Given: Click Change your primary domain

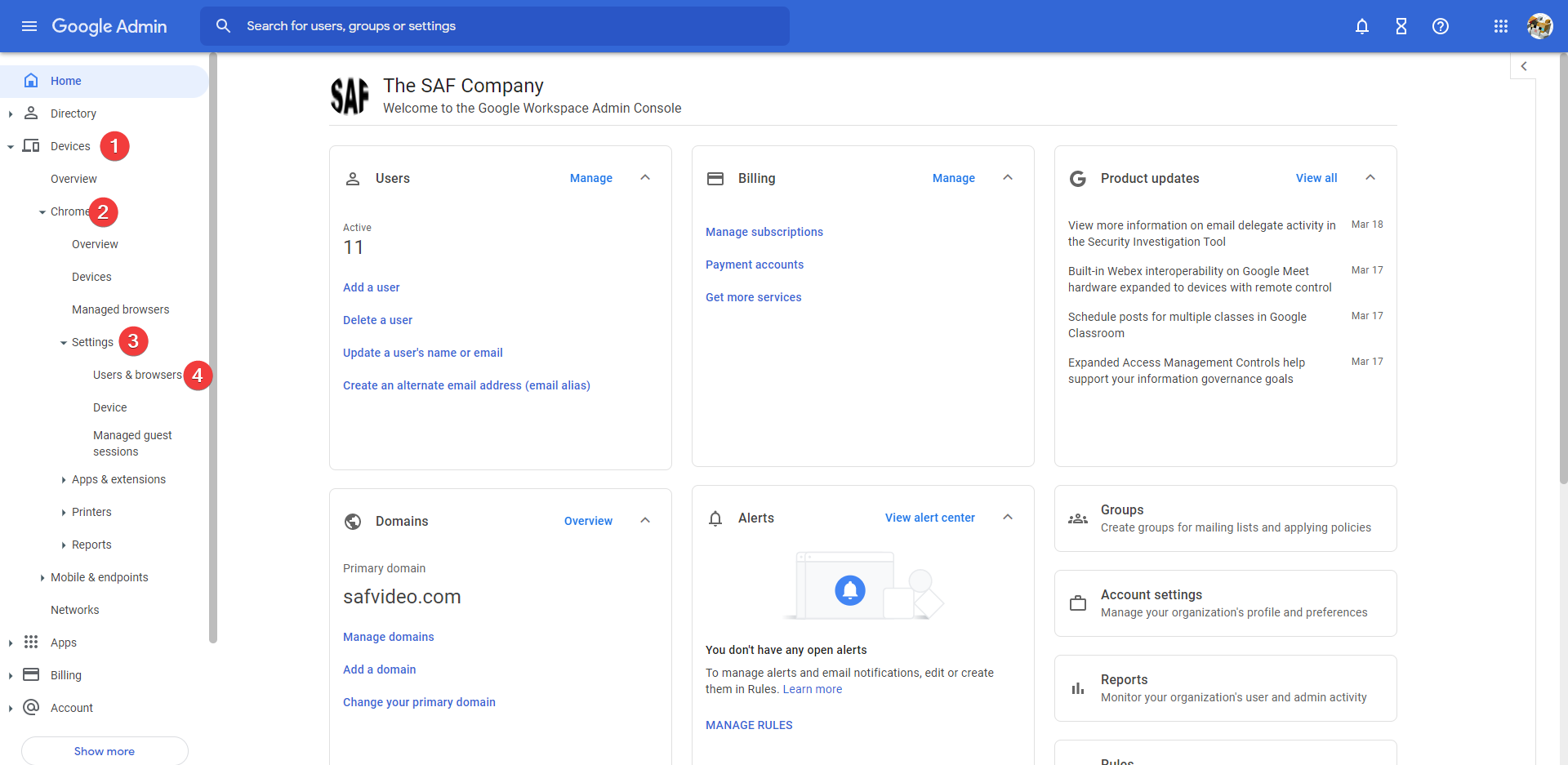Looking at the screenshot, I should coord(419,702).
